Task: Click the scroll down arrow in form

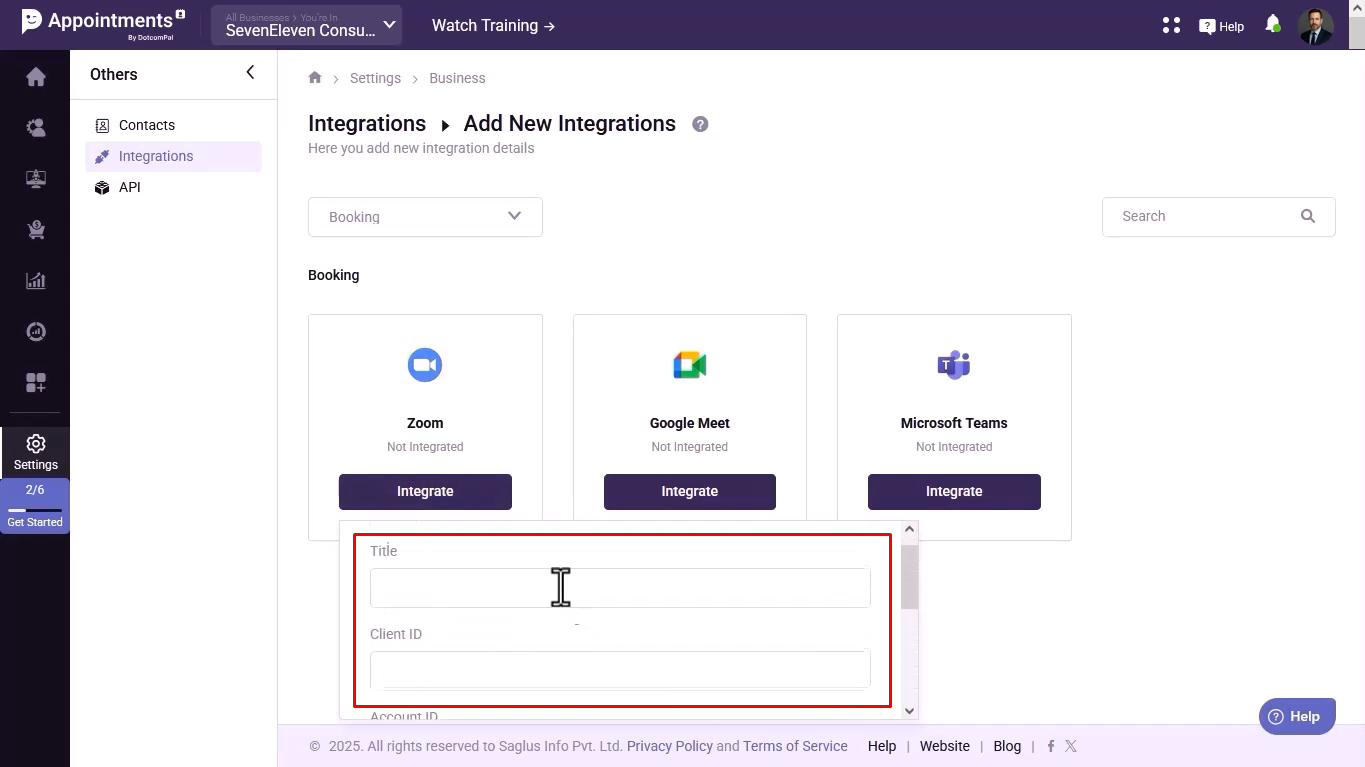Action: tap(909, 710)
